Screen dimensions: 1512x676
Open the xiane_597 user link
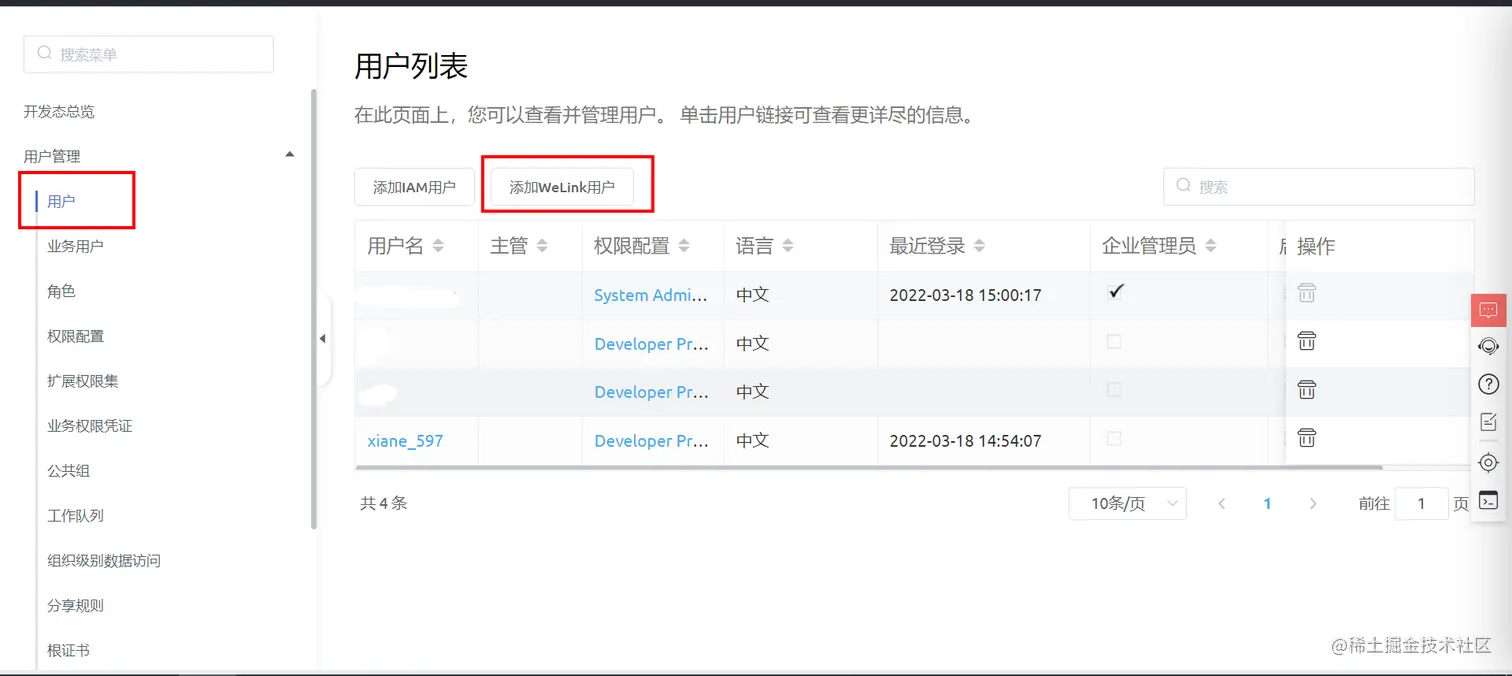pyautogui.click(x=405, y=440)
